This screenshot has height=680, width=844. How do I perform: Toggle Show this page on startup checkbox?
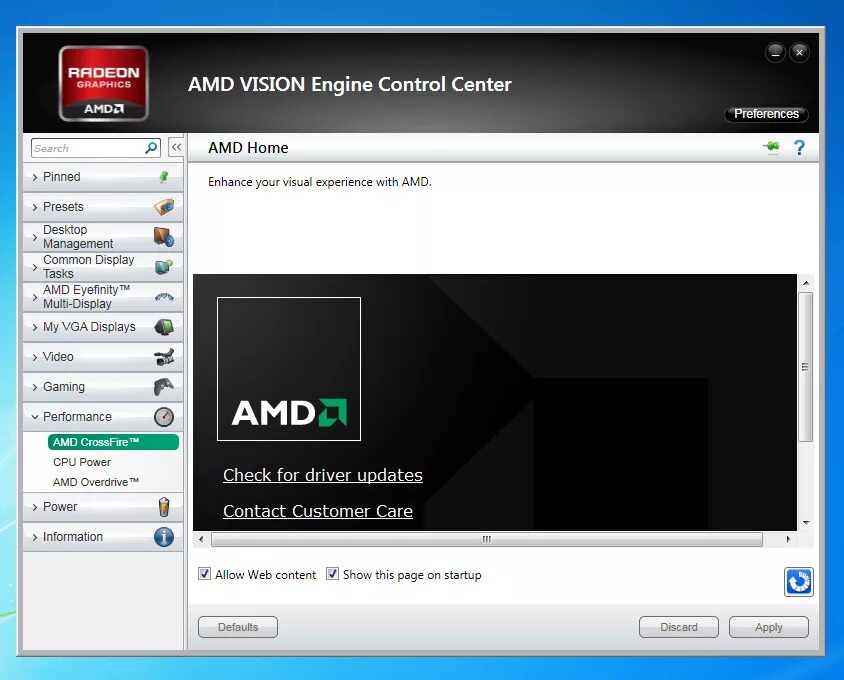[x=332, y=574]
